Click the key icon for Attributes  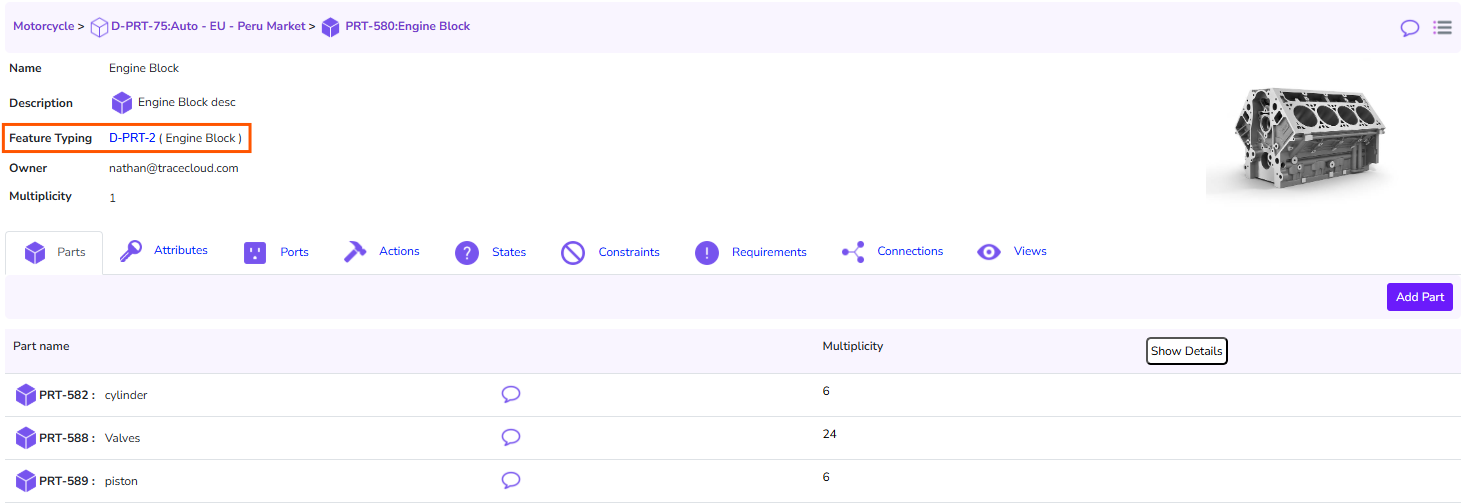click(x=131, y=251)
